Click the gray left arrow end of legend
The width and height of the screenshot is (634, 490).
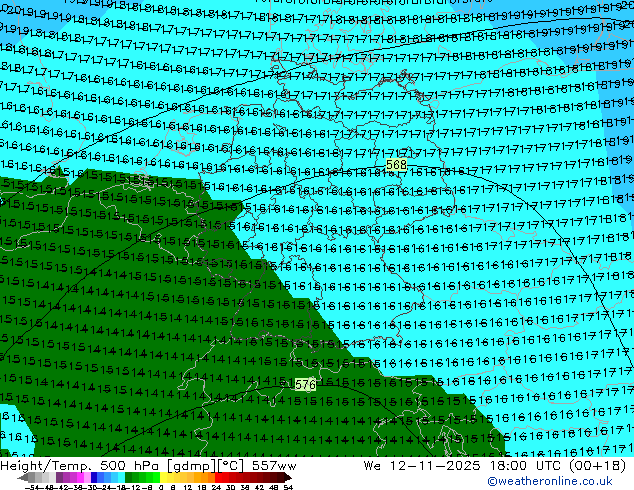click(23, 478)
